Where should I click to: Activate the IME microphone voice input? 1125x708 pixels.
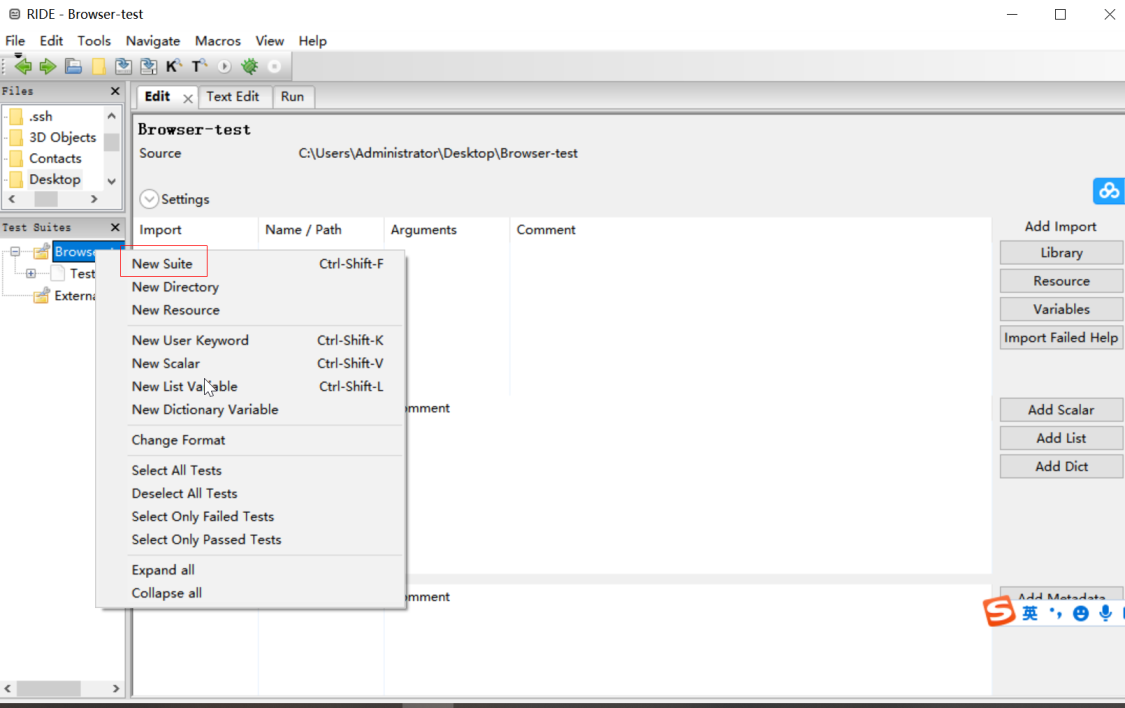[1106, 613]
